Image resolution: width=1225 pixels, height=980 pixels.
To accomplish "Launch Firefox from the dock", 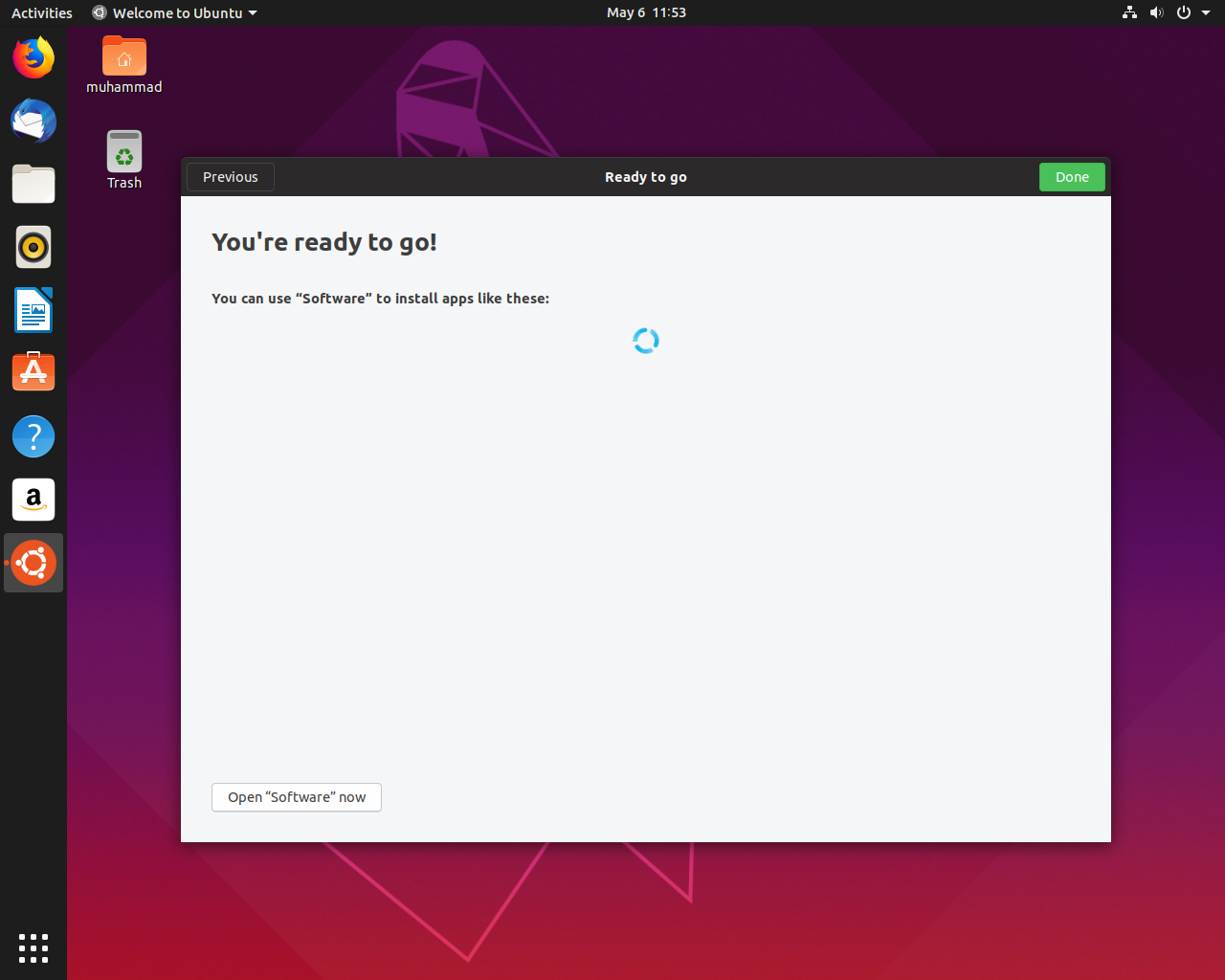I will 33,57.
